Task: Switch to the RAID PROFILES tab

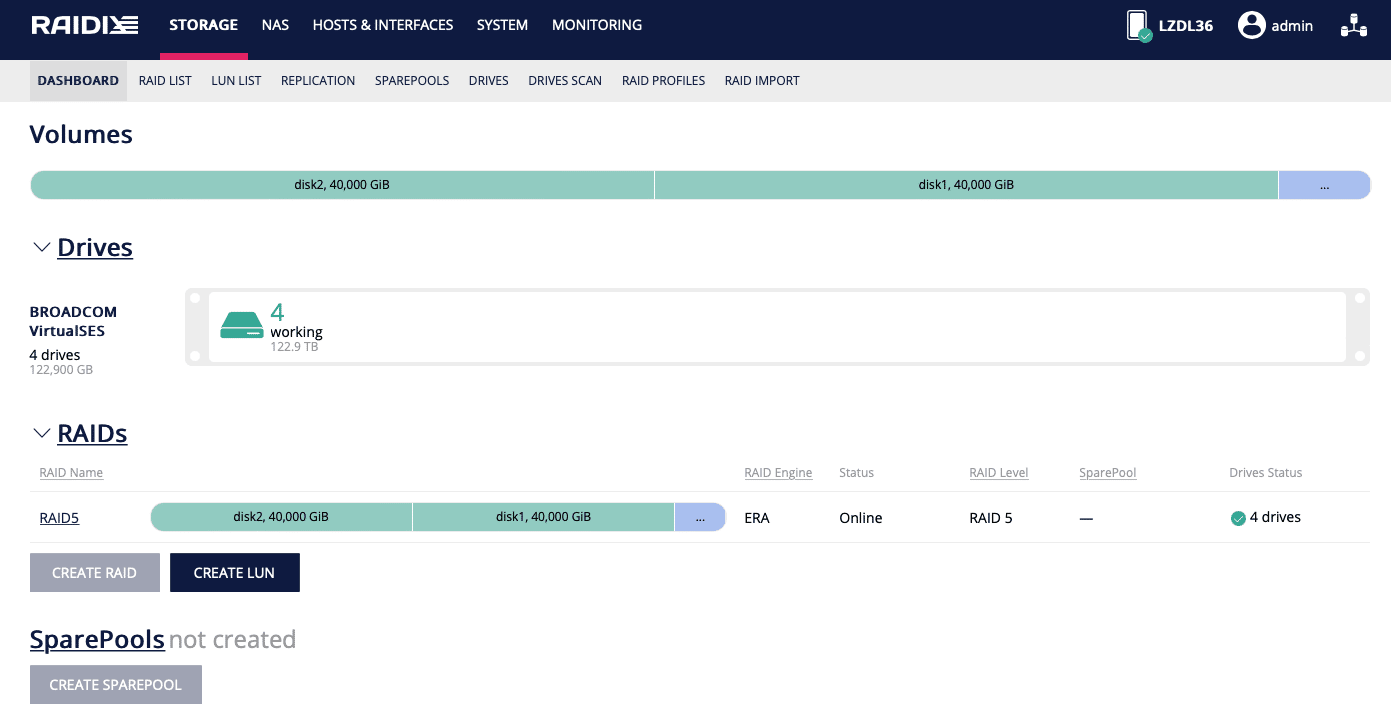Action: [663, 81]
